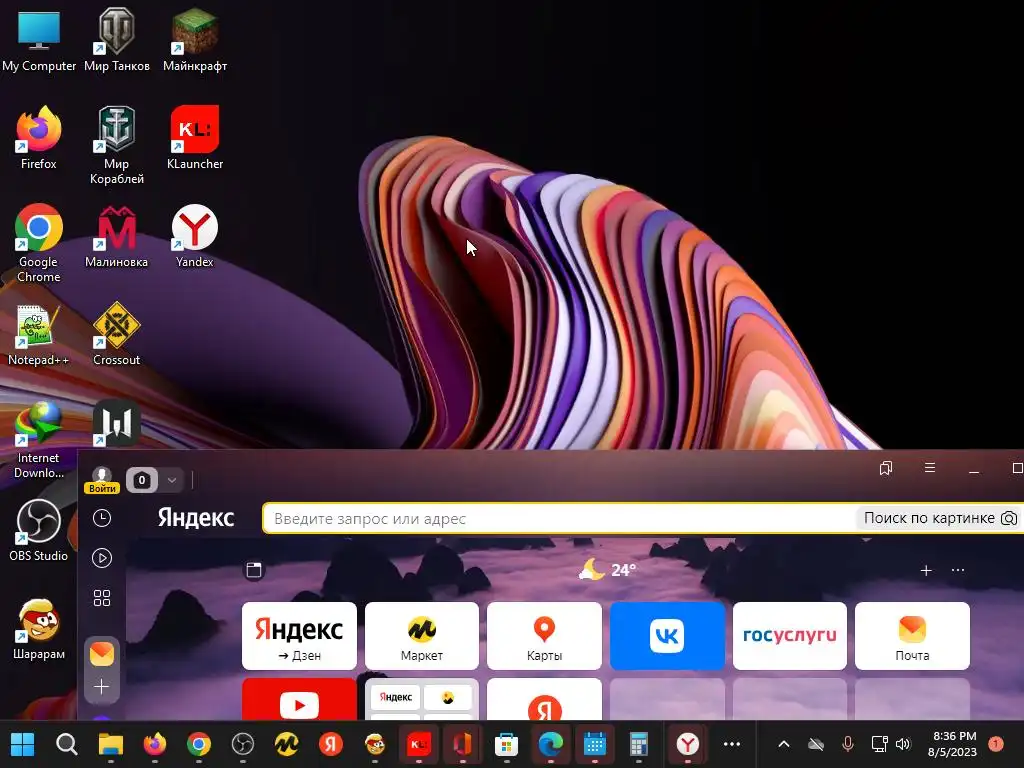The width and height of the screenshot is (1024, 768).
Task: Open volume control speaker icon
Action: (903, 744)
